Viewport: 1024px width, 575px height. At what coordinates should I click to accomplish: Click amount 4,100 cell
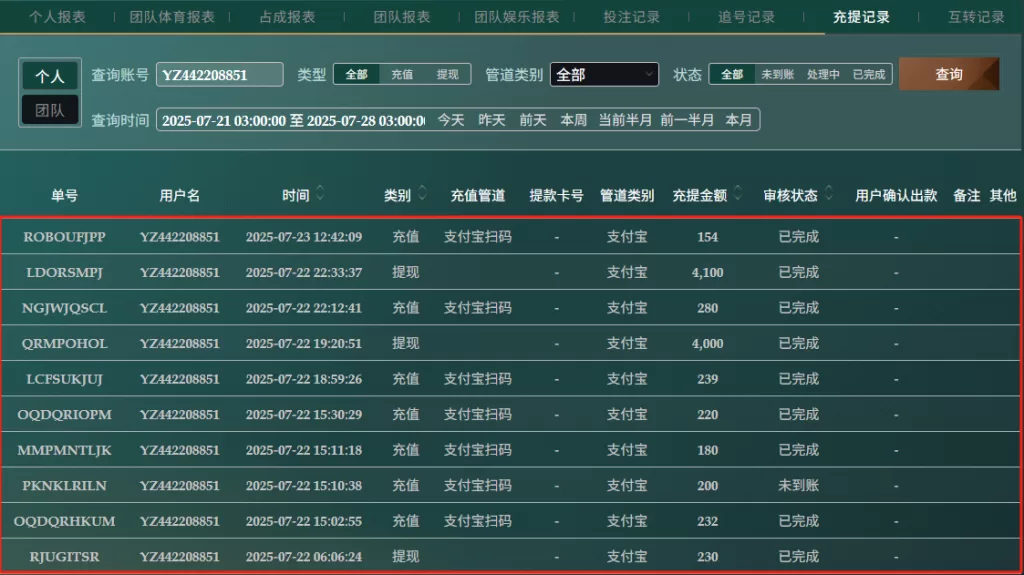(707, 272)
